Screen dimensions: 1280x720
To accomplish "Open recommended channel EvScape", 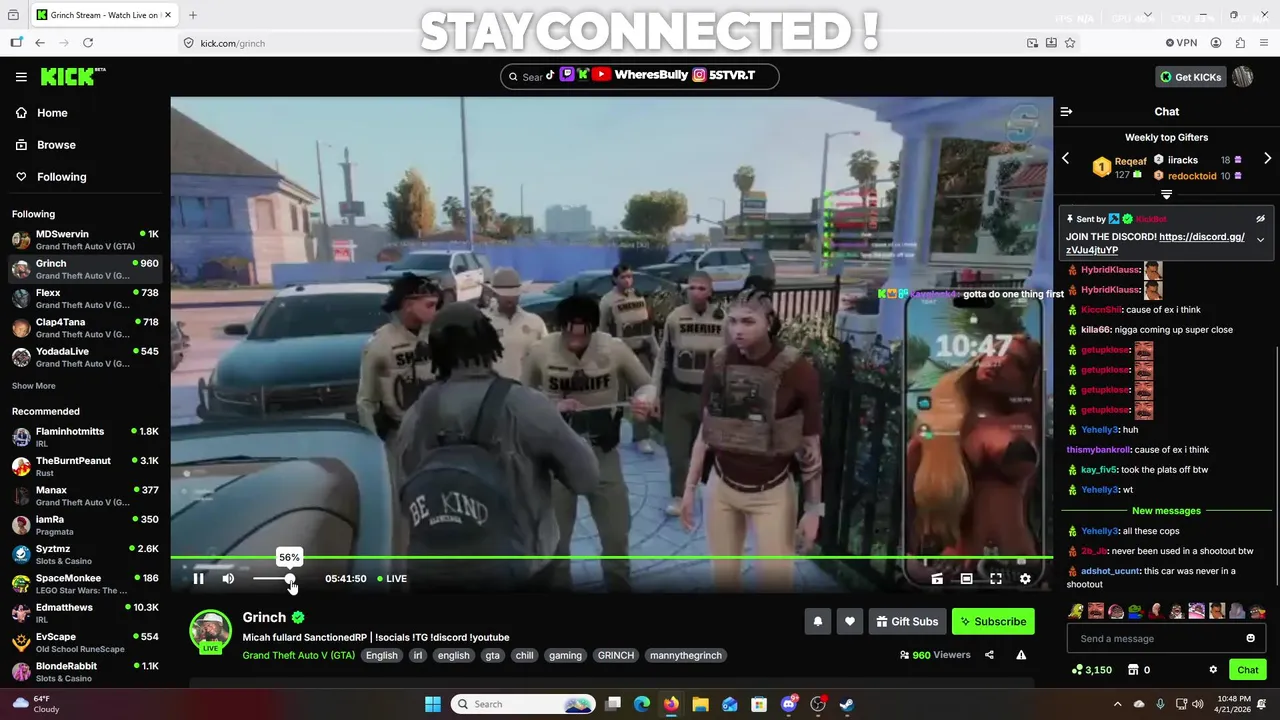I will tap(85, 643).
